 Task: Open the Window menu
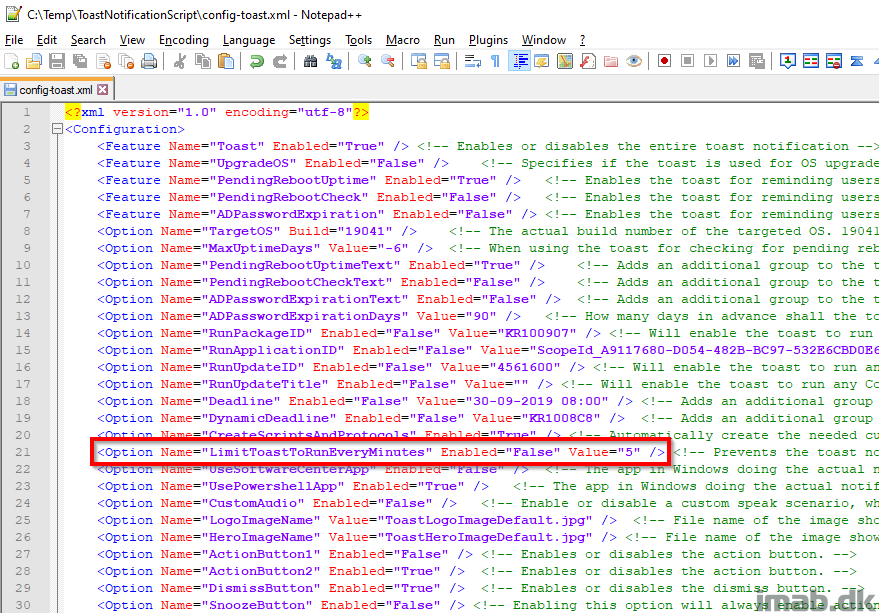click(x=544, y=40)
